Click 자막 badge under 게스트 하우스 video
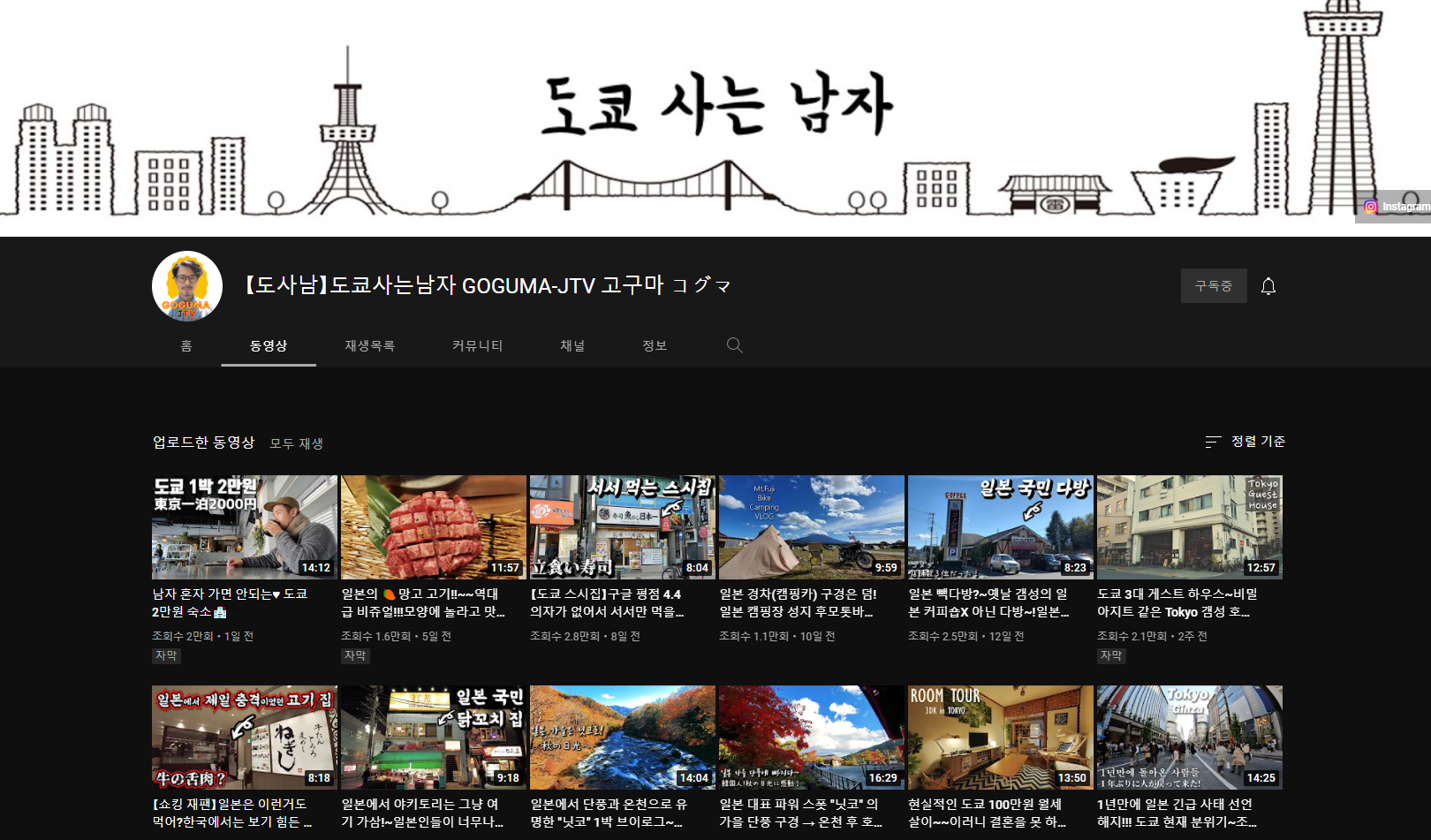This screenshot has width=1431, height=840. [x=1111, y=656]
